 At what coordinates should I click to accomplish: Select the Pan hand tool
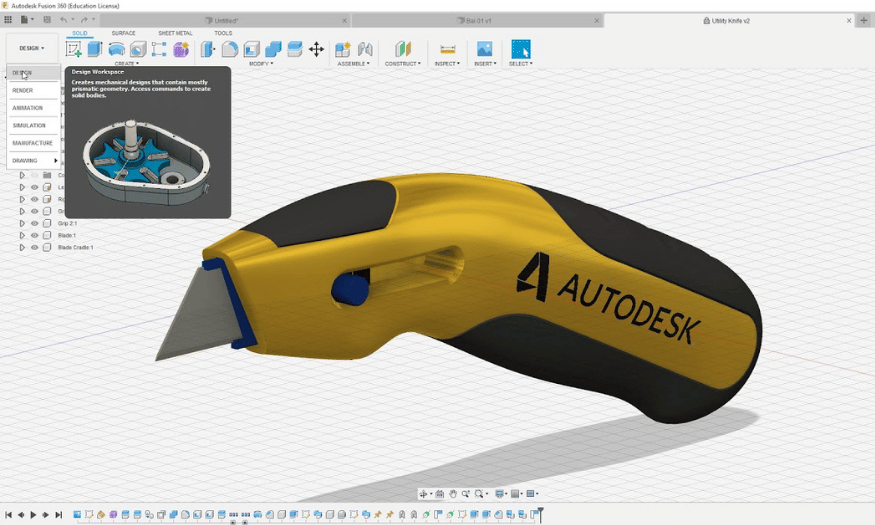click(453, 494)
